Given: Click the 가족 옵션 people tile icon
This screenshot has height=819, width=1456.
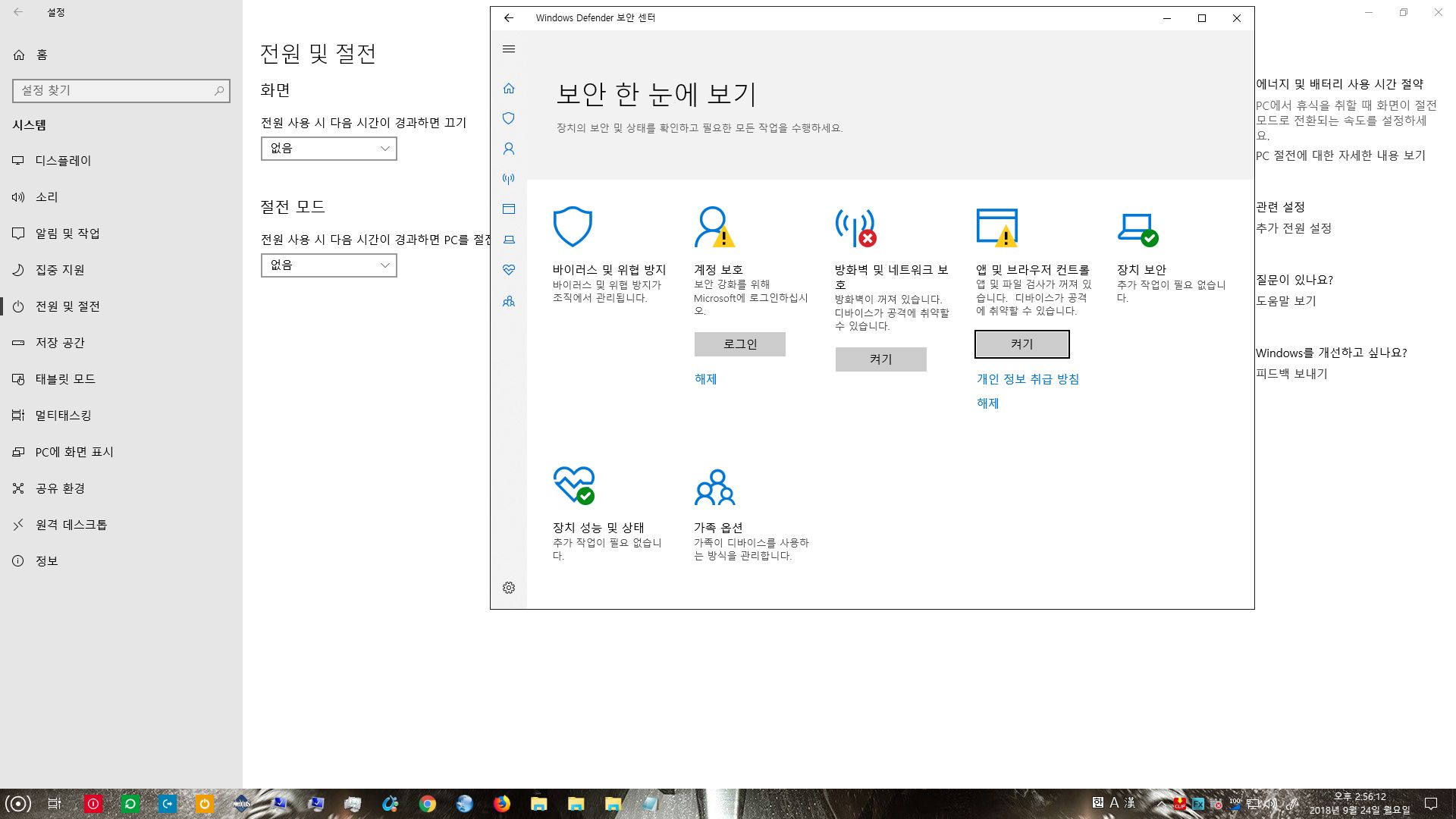Looking at the screenshot, I should pyautogui.click(x=715, y=488).
